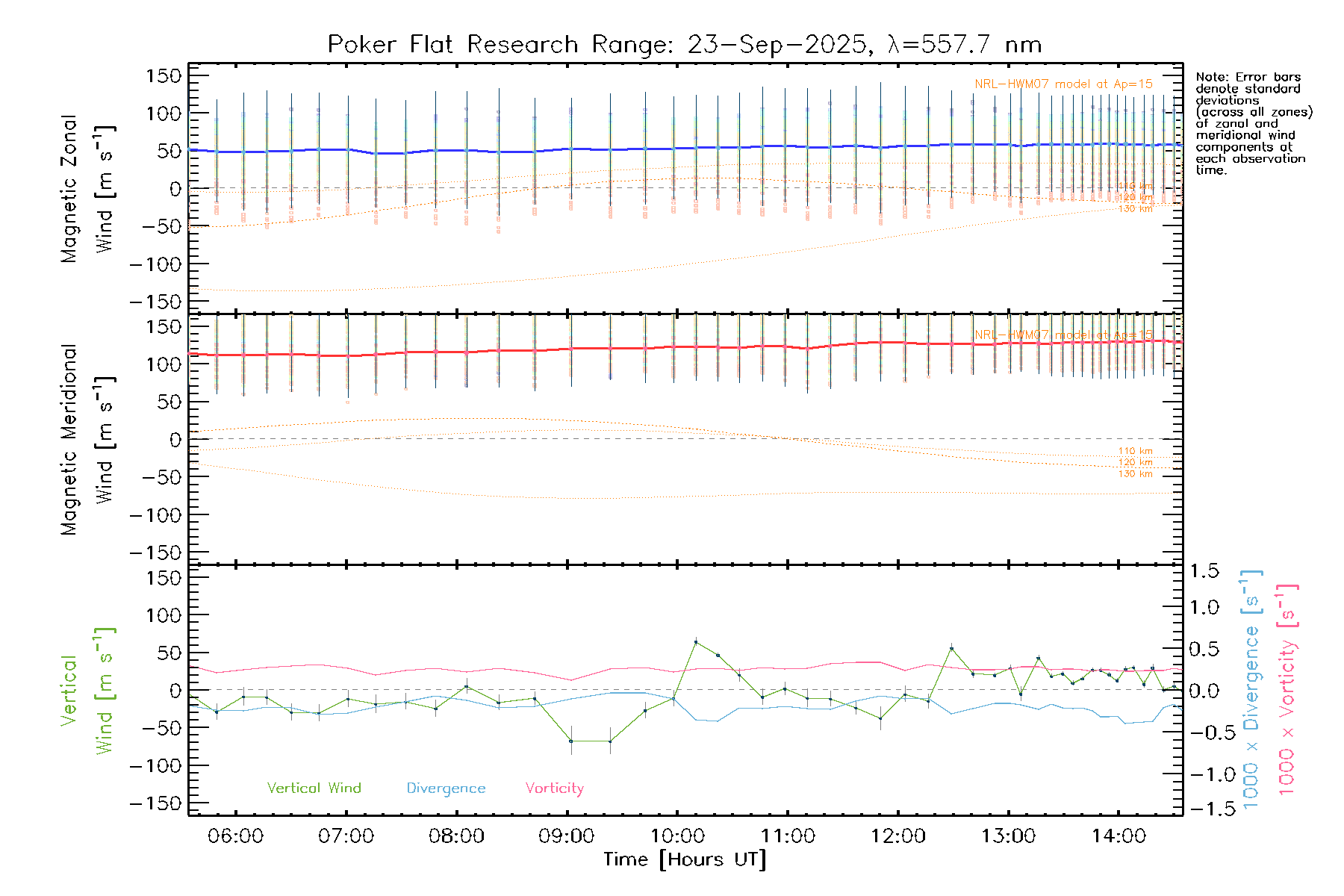Click the error bars note text
Viewport: 1344px width, 896px height.
(1253, 123)
